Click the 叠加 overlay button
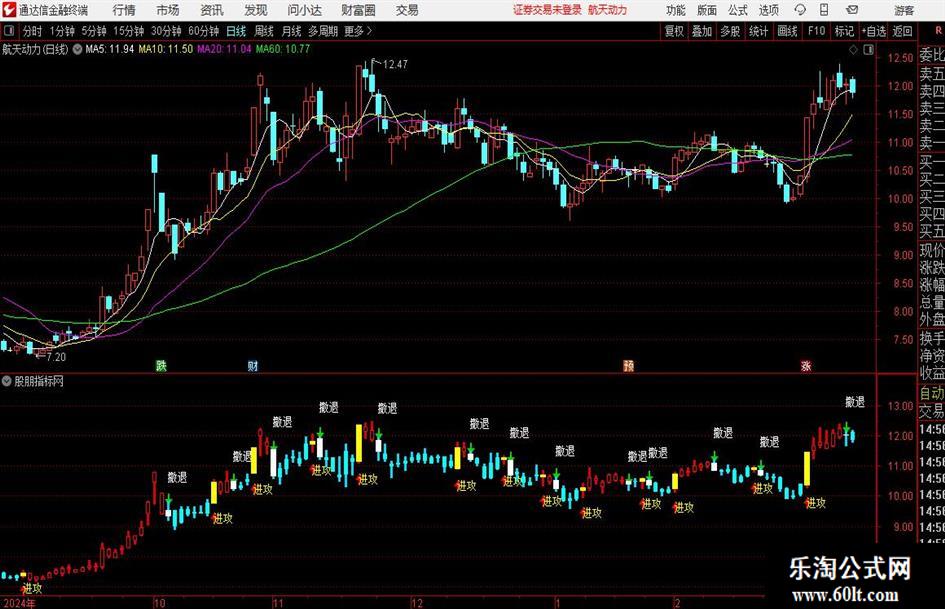Viewport: 945px width, 609px height. (x=702, y=31)
